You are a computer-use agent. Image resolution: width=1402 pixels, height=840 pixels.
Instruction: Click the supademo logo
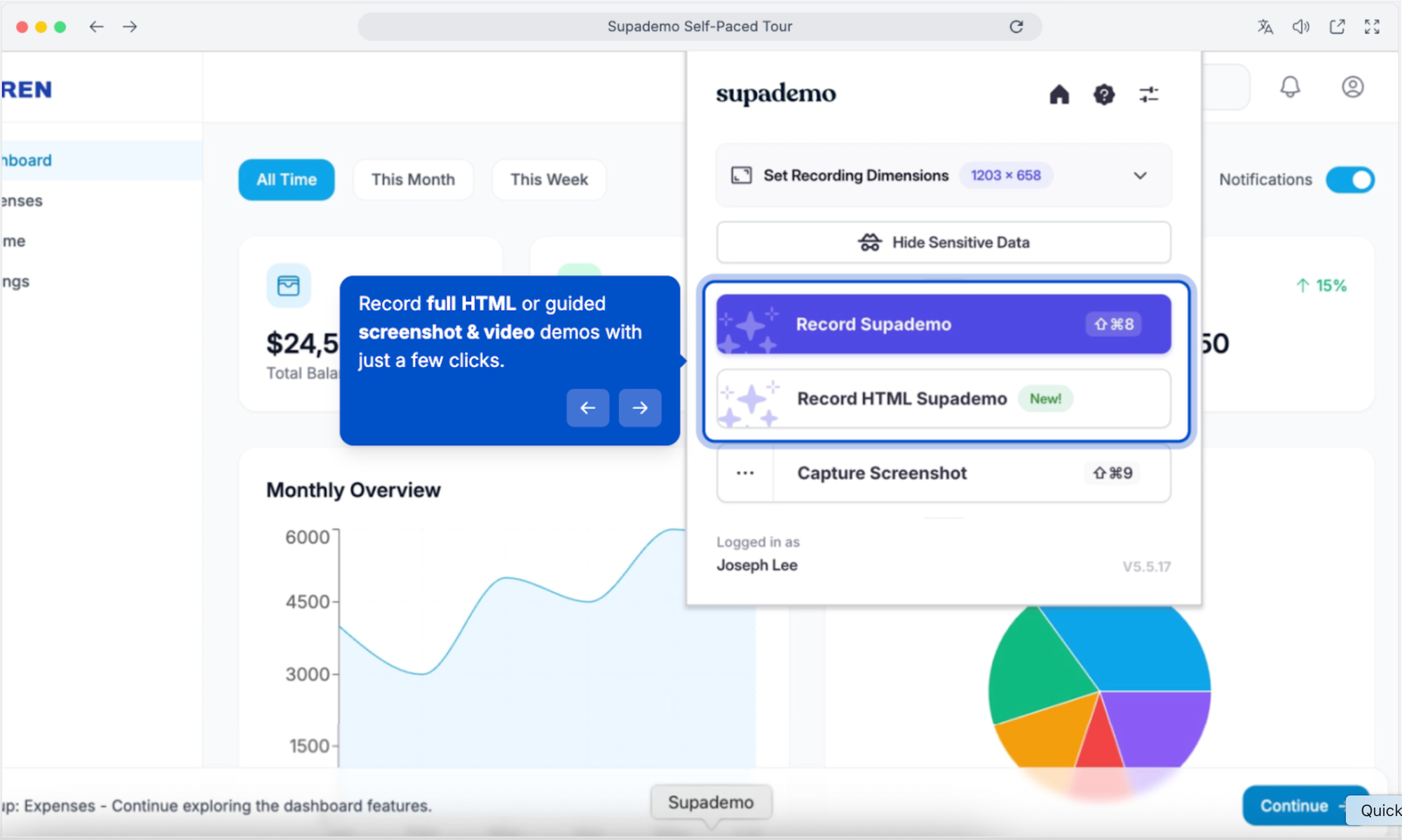pyautogui.click(x=775, y=93)
